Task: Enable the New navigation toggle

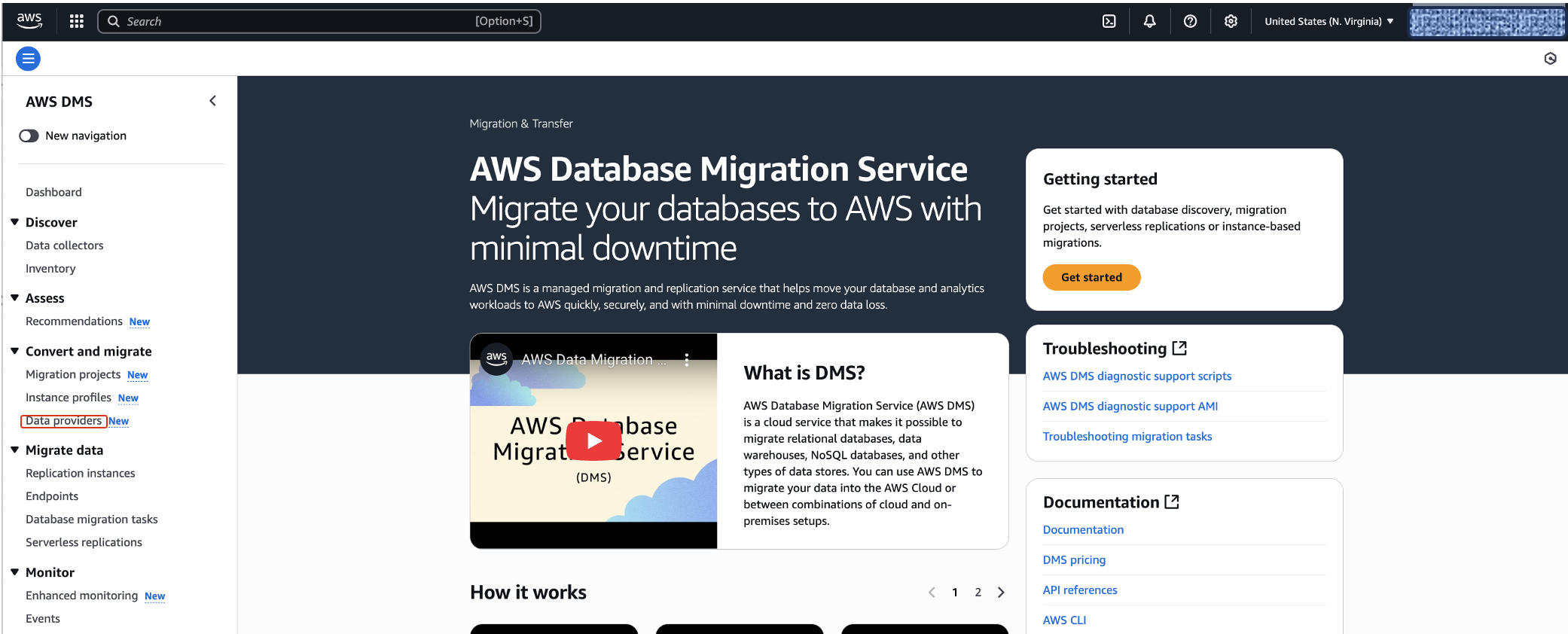Action: (x=29, y=136)
